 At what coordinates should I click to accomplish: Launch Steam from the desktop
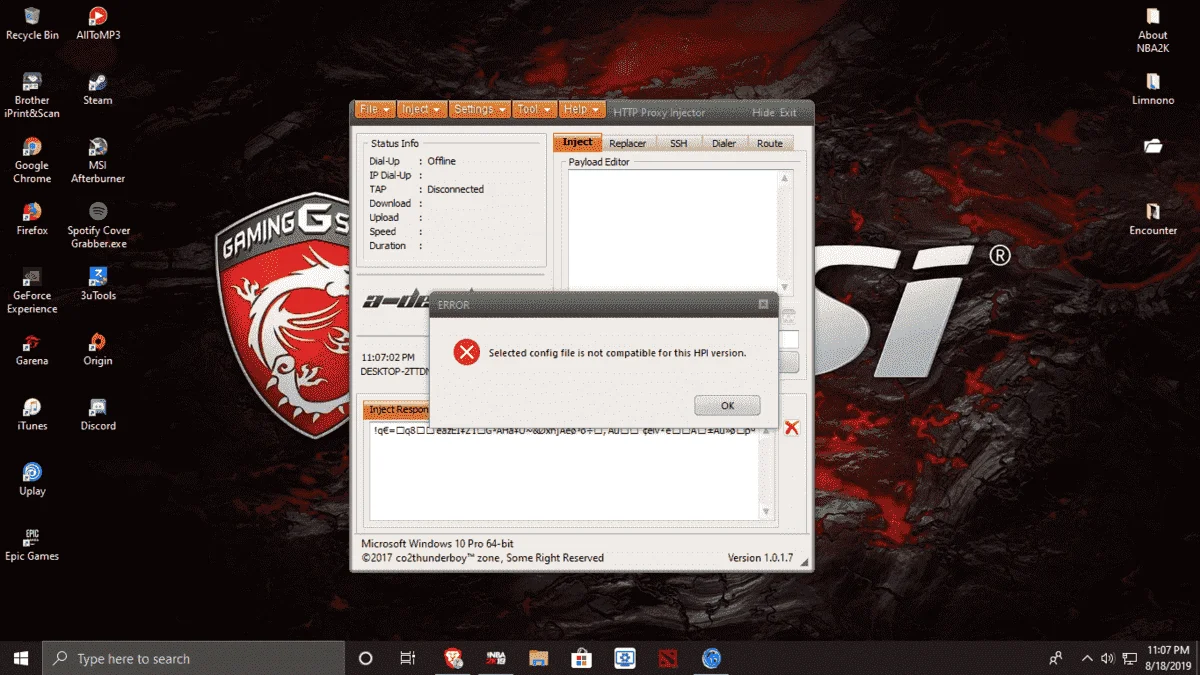coord(98,88)
